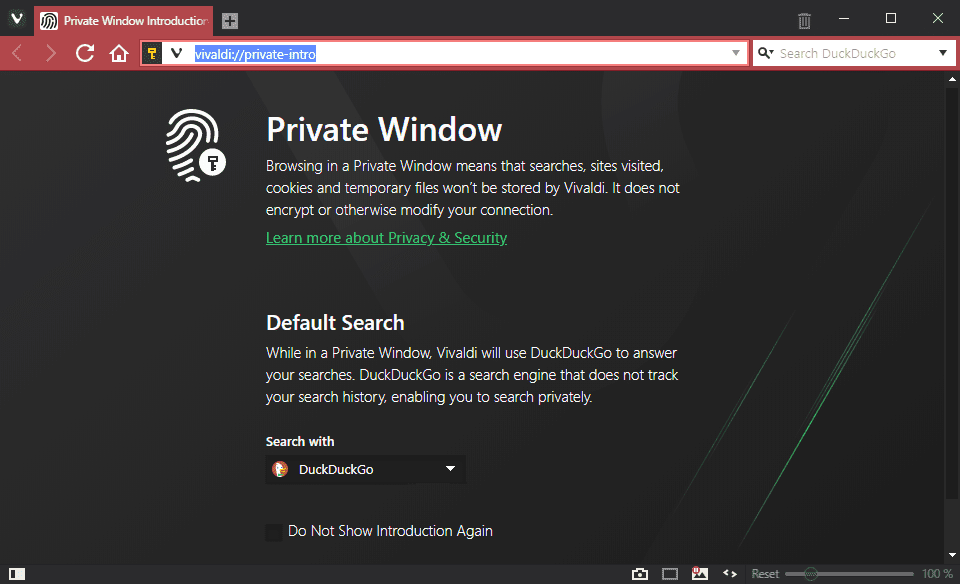Screen dimensions: 960x584
Task: Expand the search field engine dropdown arrow
Action: pos(942,53)
